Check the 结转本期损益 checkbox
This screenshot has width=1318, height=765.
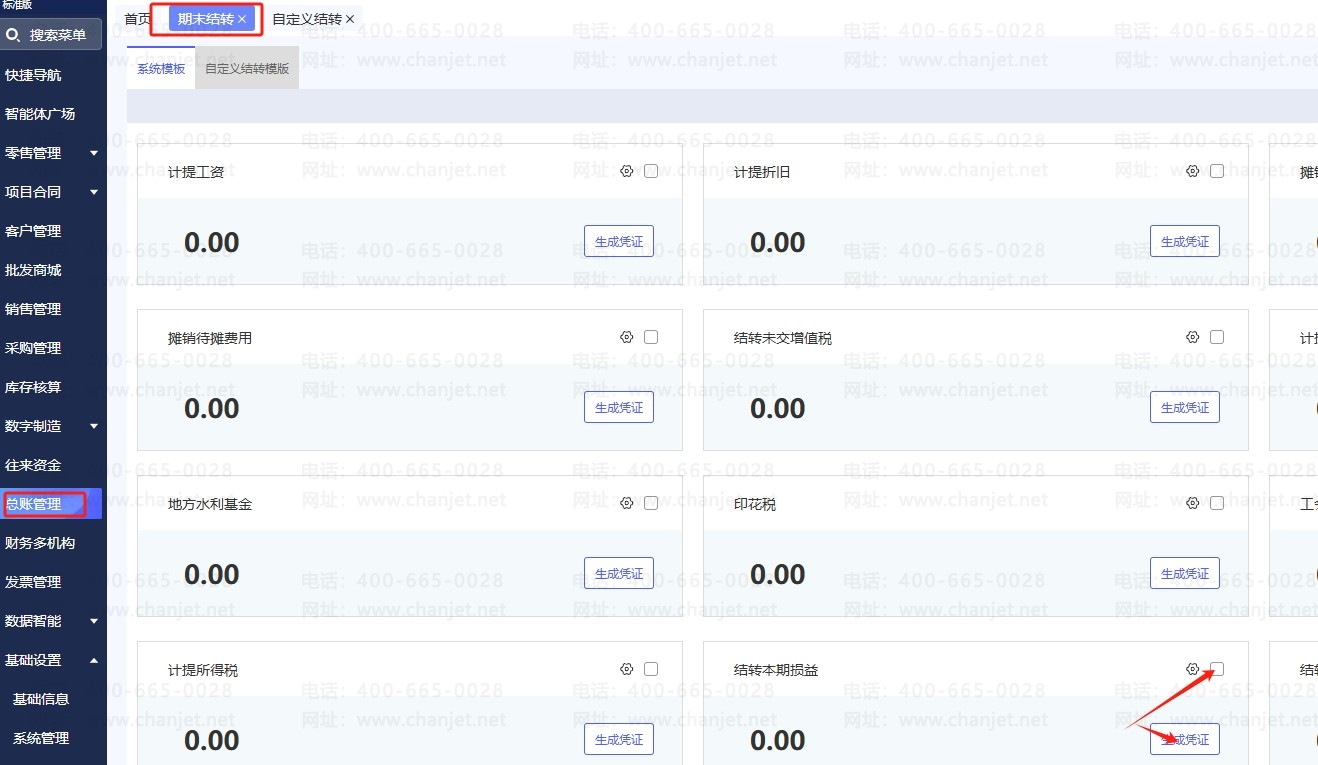tap(1217, 669)
